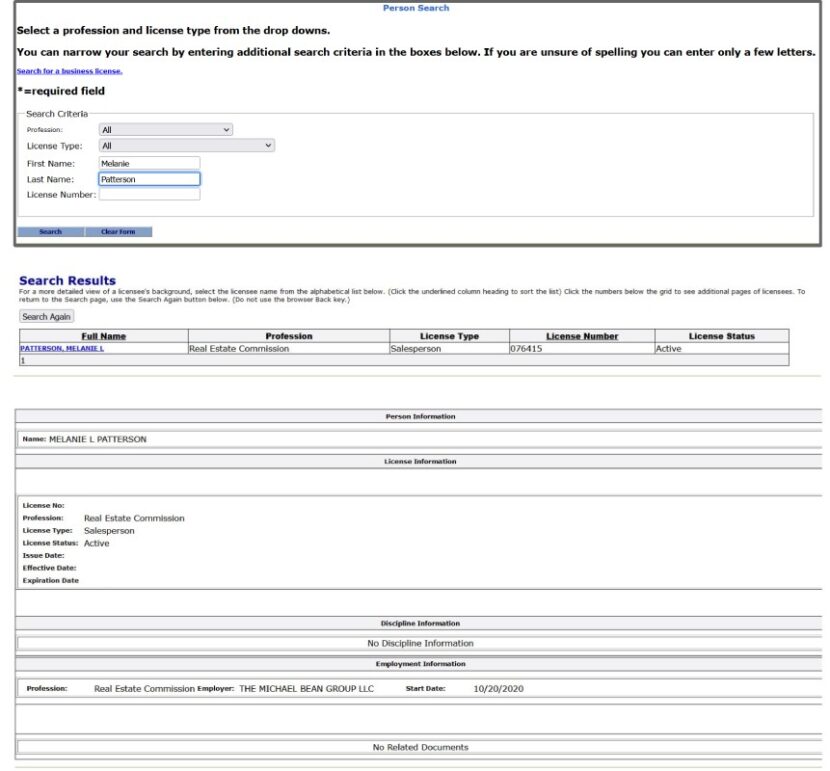Open the Profession dropdown
Screen dimensions: 830x771
click(165, 130)
